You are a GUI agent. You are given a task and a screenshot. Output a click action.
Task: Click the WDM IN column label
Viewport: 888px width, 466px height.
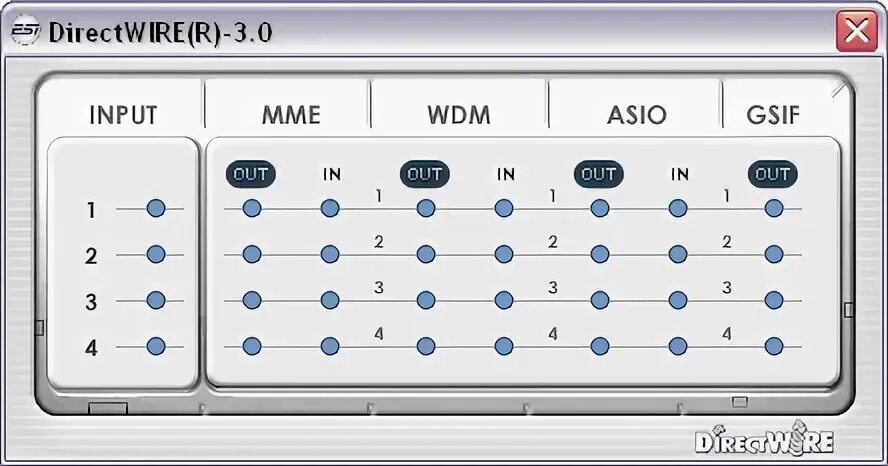click(x=506, y=175)
